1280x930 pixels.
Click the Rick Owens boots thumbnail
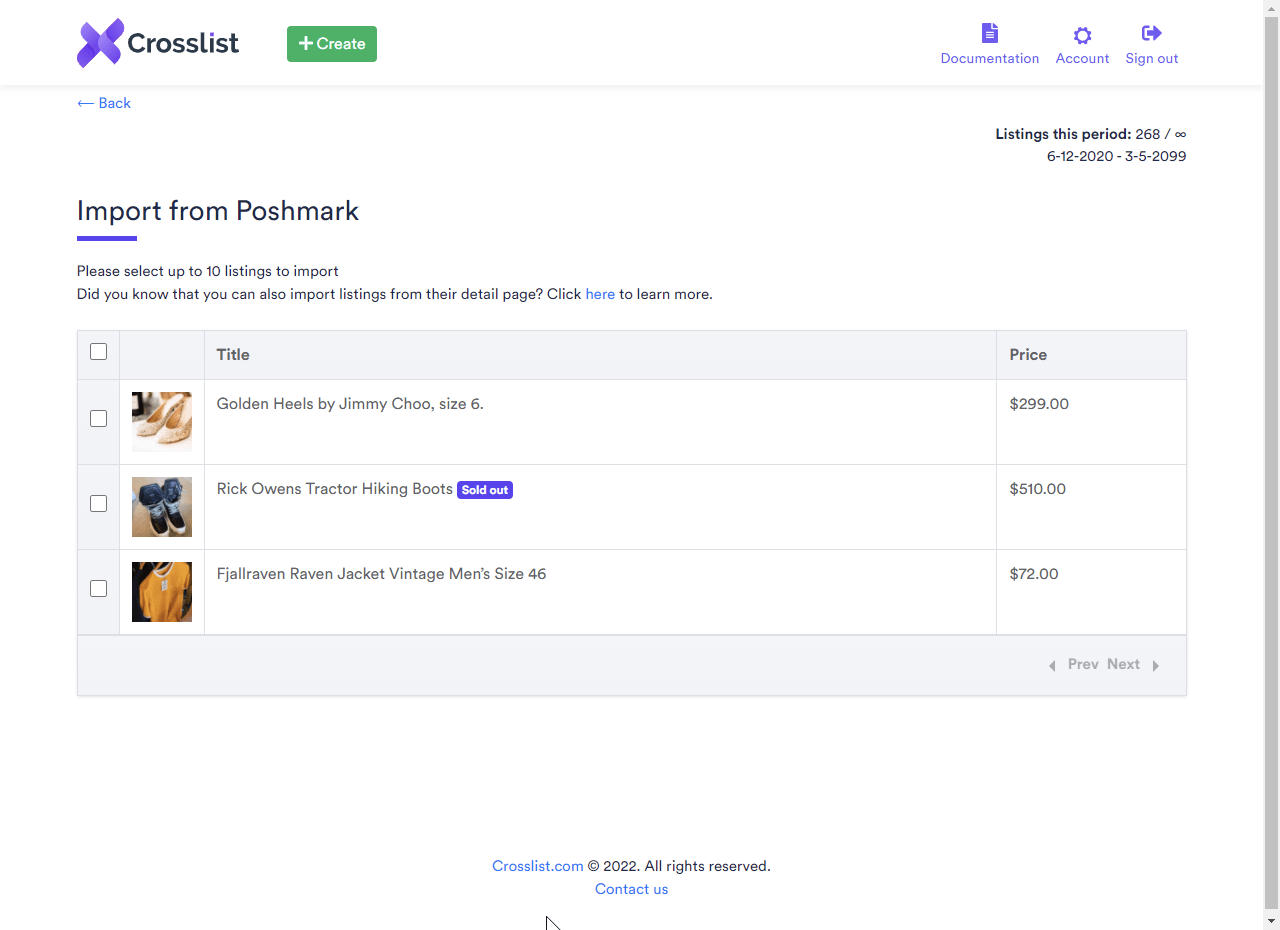click(162, 507)
